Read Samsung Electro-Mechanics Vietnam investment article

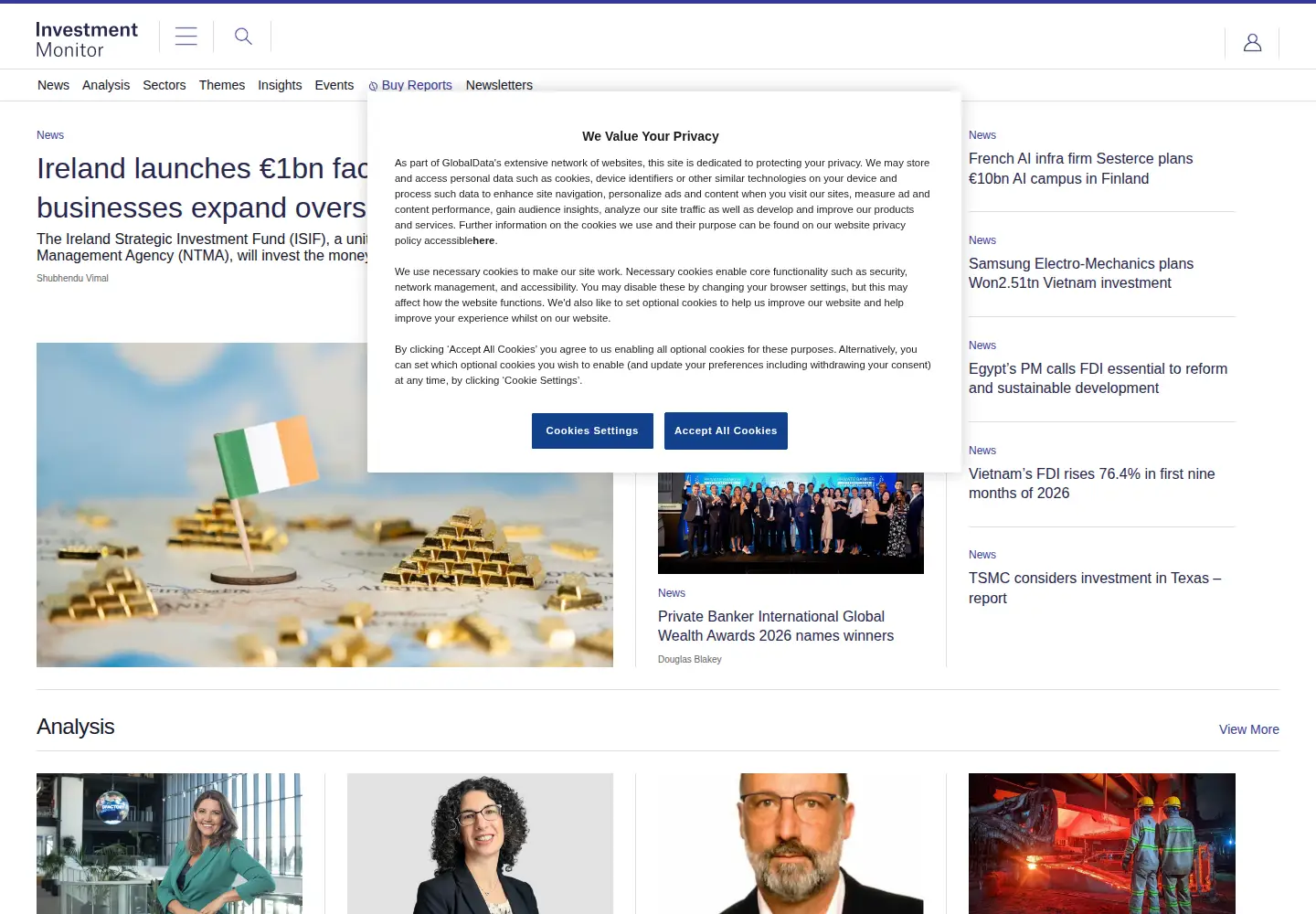click(x=1081, y=273)
